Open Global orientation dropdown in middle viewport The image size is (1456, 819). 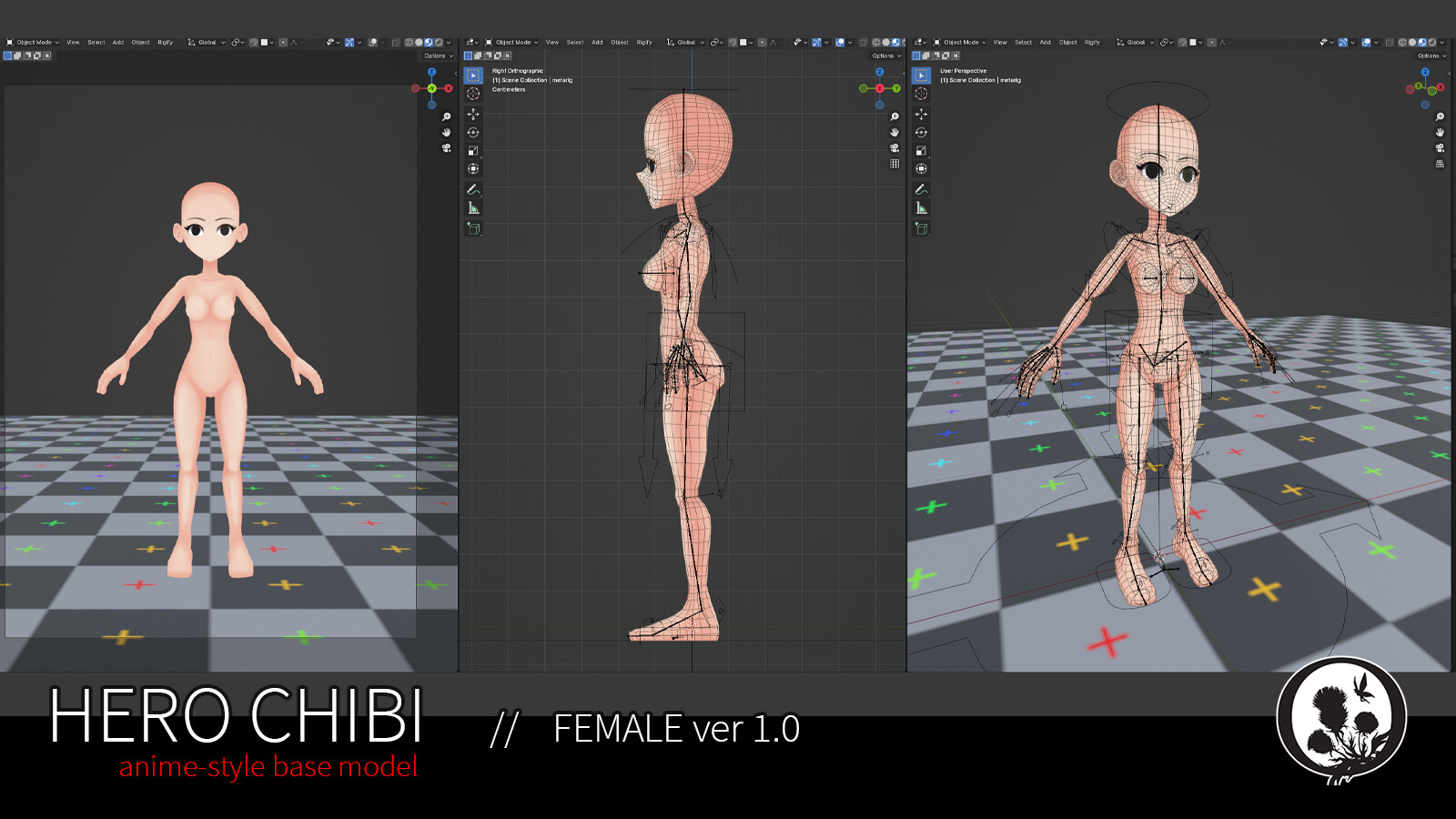(685, 42)
